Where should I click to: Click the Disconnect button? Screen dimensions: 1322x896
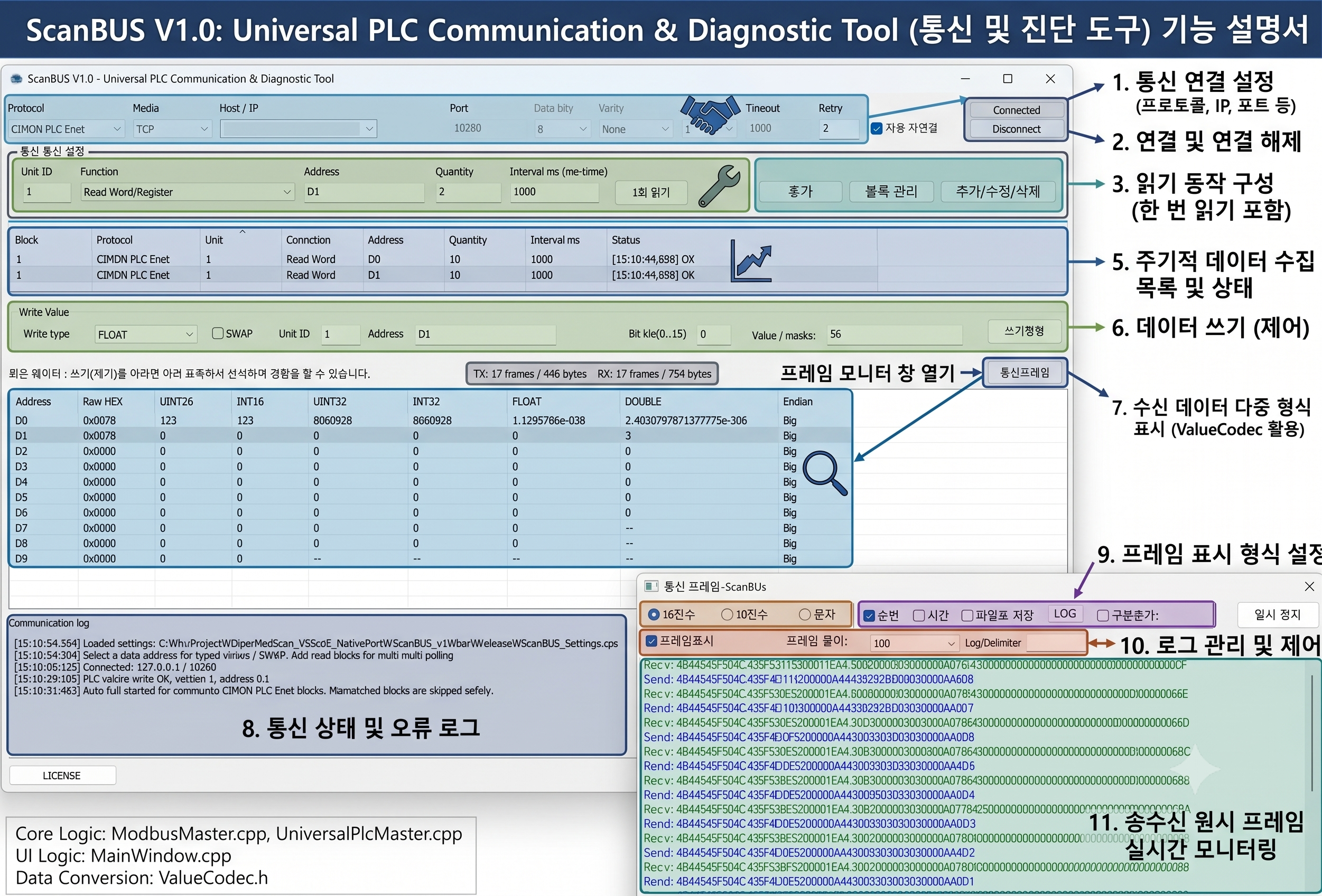click(x=1016, y=129)
